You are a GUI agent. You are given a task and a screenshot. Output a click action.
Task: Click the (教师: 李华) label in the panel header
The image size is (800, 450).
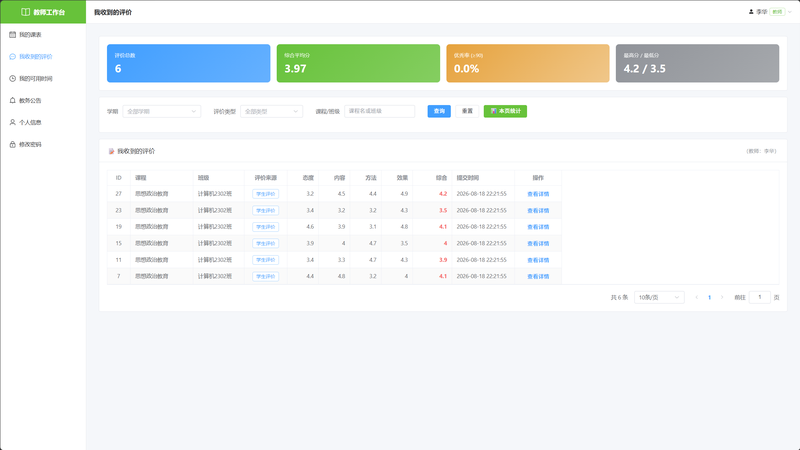(761, 151)
